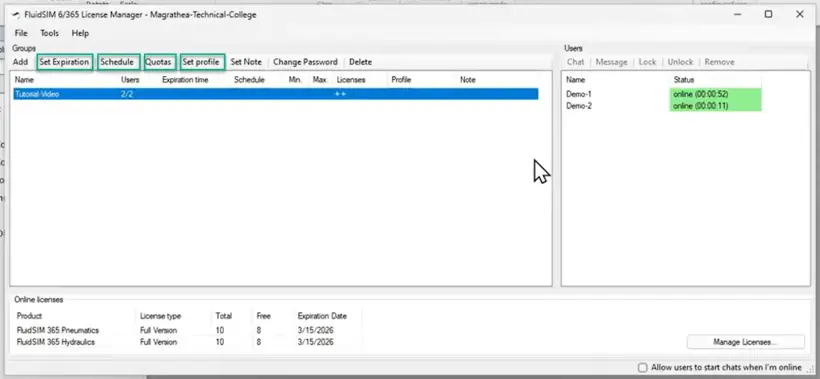Viewport: 820px width, 379px height.
Task: Click the Schedule column header
Action: point(249,80)
